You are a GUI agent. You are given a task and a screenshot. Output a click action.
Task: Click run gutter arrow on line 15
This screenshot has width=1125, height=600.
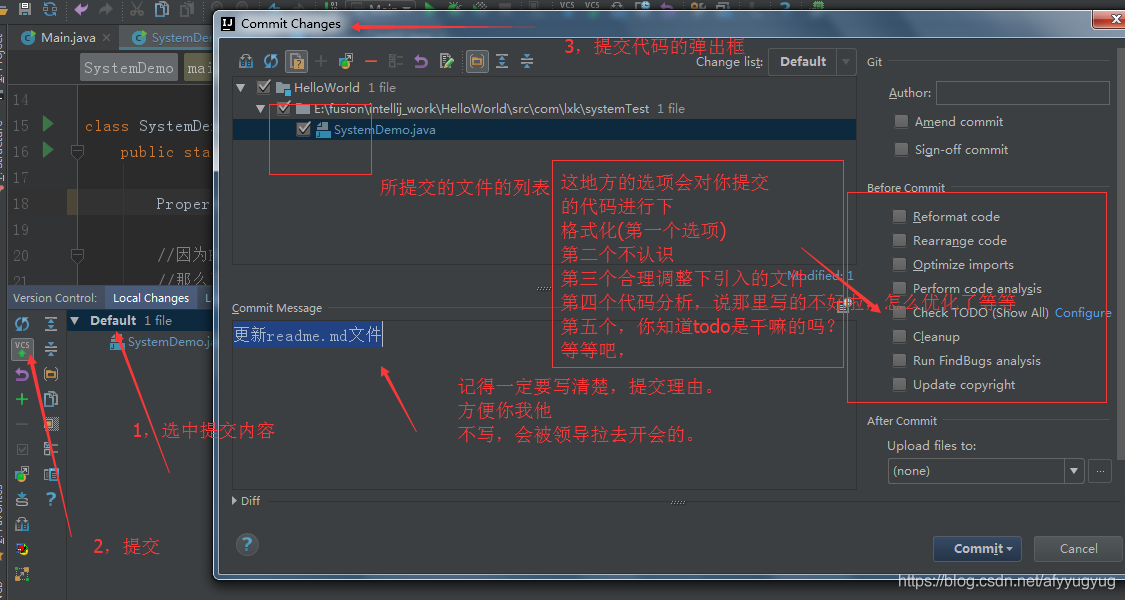pos(48,123)
